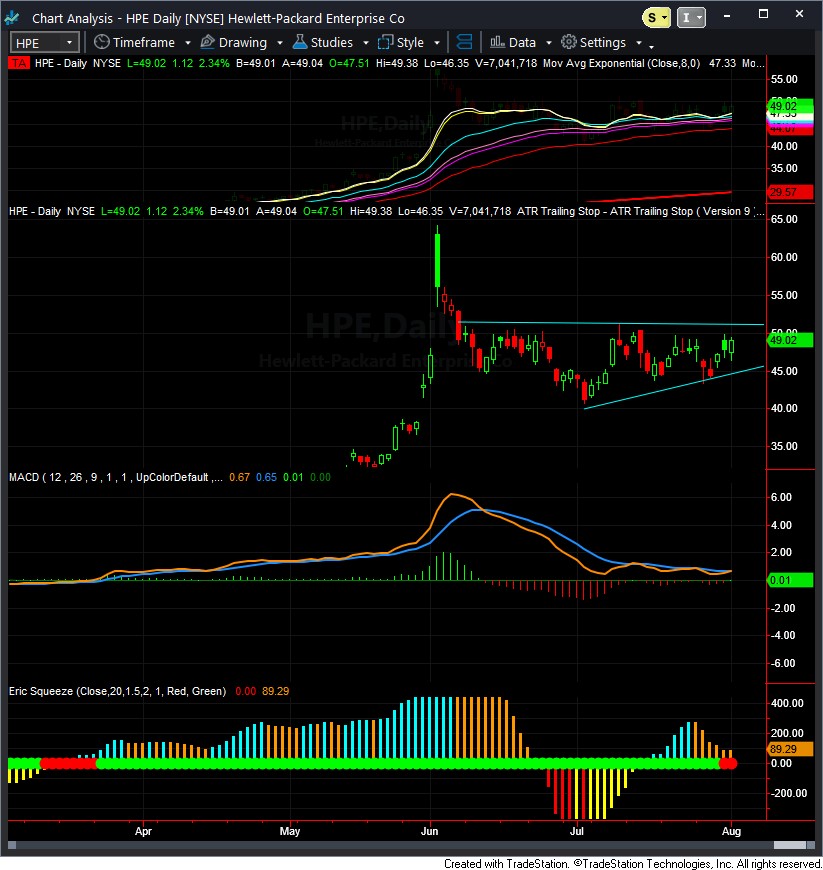This screenshot has height=870, width=823.
Task: Expand the Studies dropdown arrow
Action: 366,43
